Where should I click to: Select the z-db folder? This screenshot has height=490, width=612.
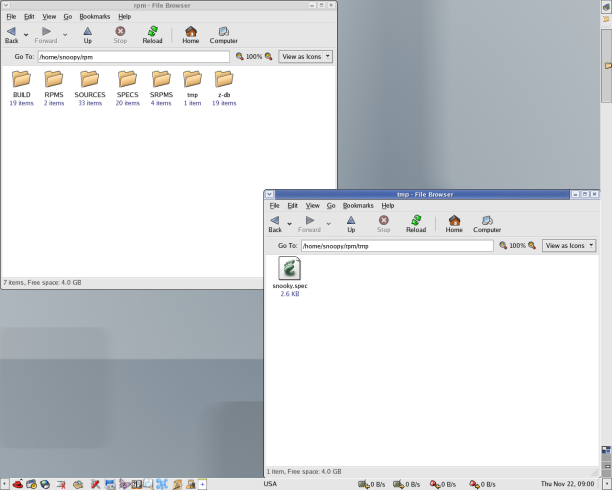224,79
